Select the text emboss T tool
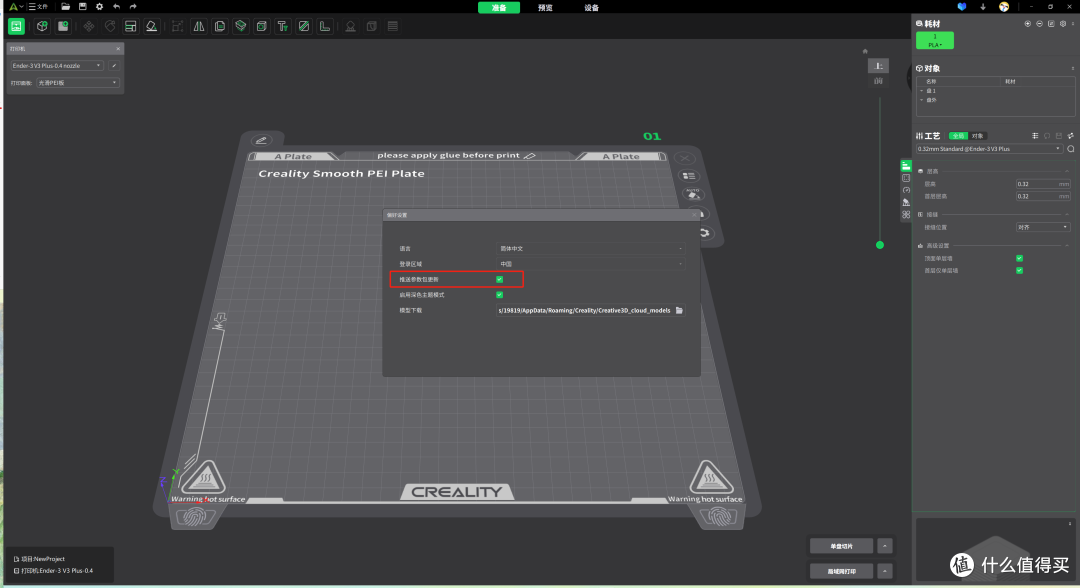1080x588 pixels. (x=282, y=26)
